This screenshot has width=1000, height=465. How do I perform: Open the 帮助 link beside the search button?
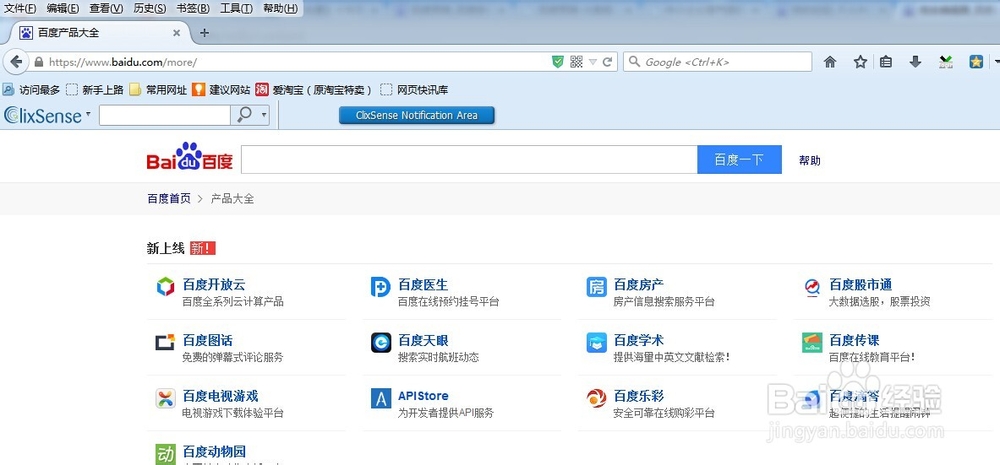coord(809,160)
